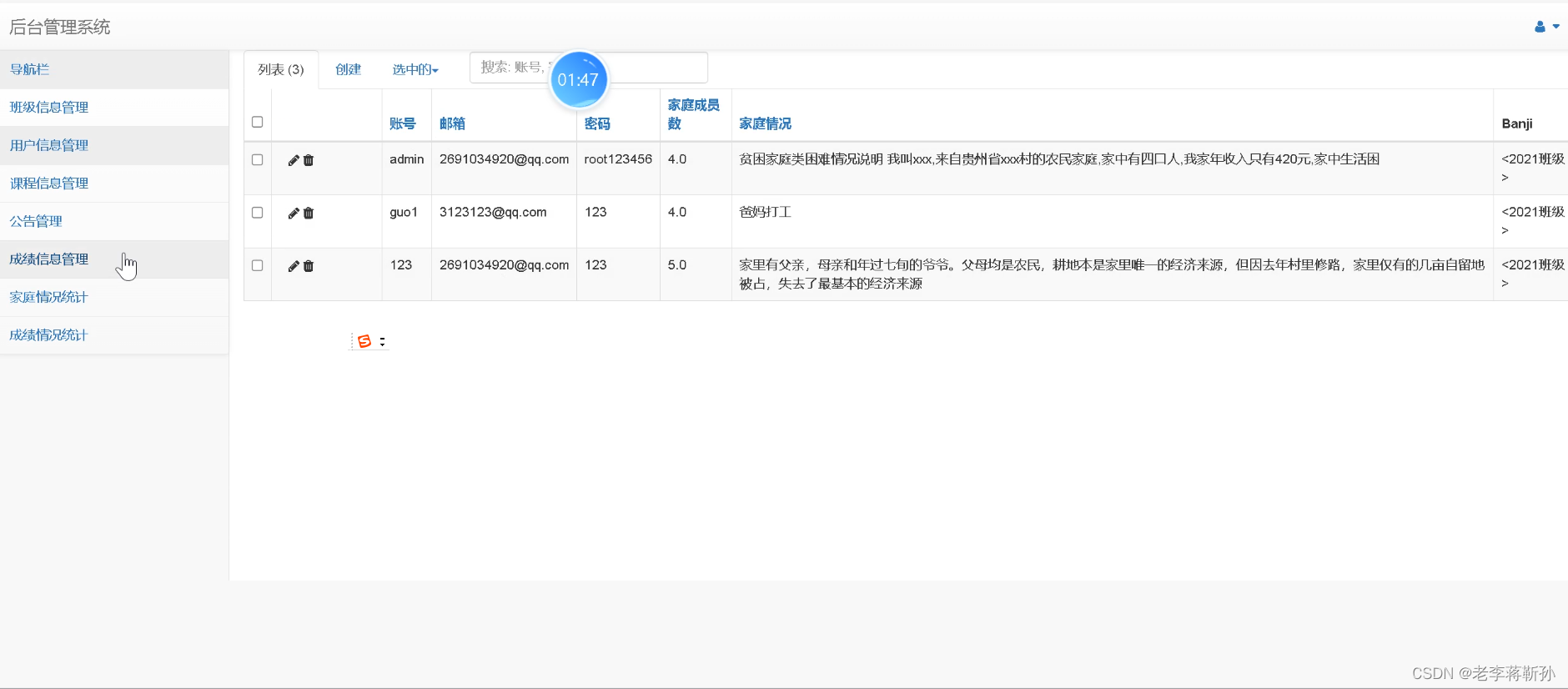Viewport: 1568px width, 689px height.
Task: Click email 3123123@qq.com
Action: tap(493, 212)
